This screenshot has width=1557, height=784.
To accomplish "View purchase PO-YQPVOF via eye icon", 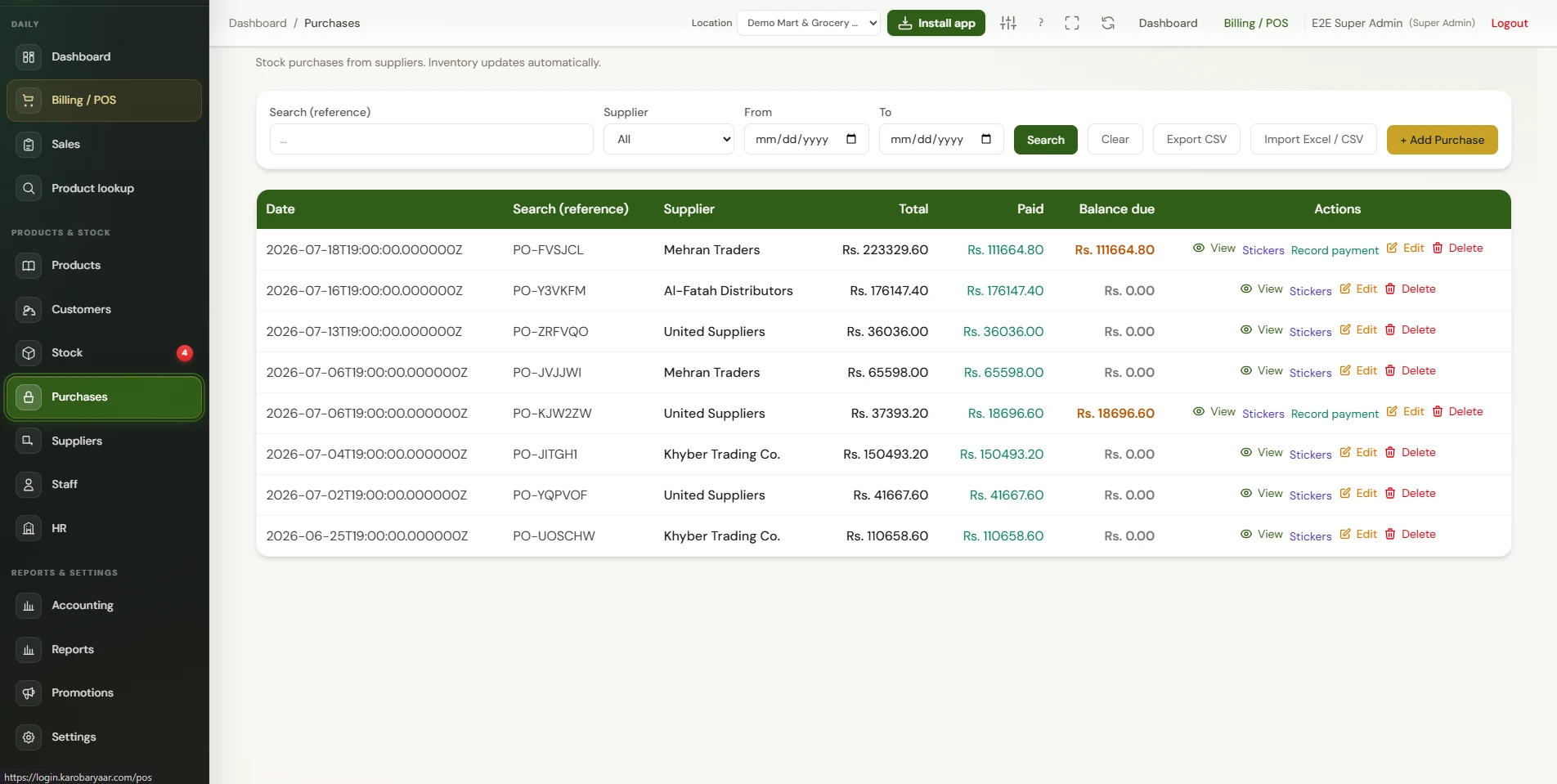I will (1246, 493).
